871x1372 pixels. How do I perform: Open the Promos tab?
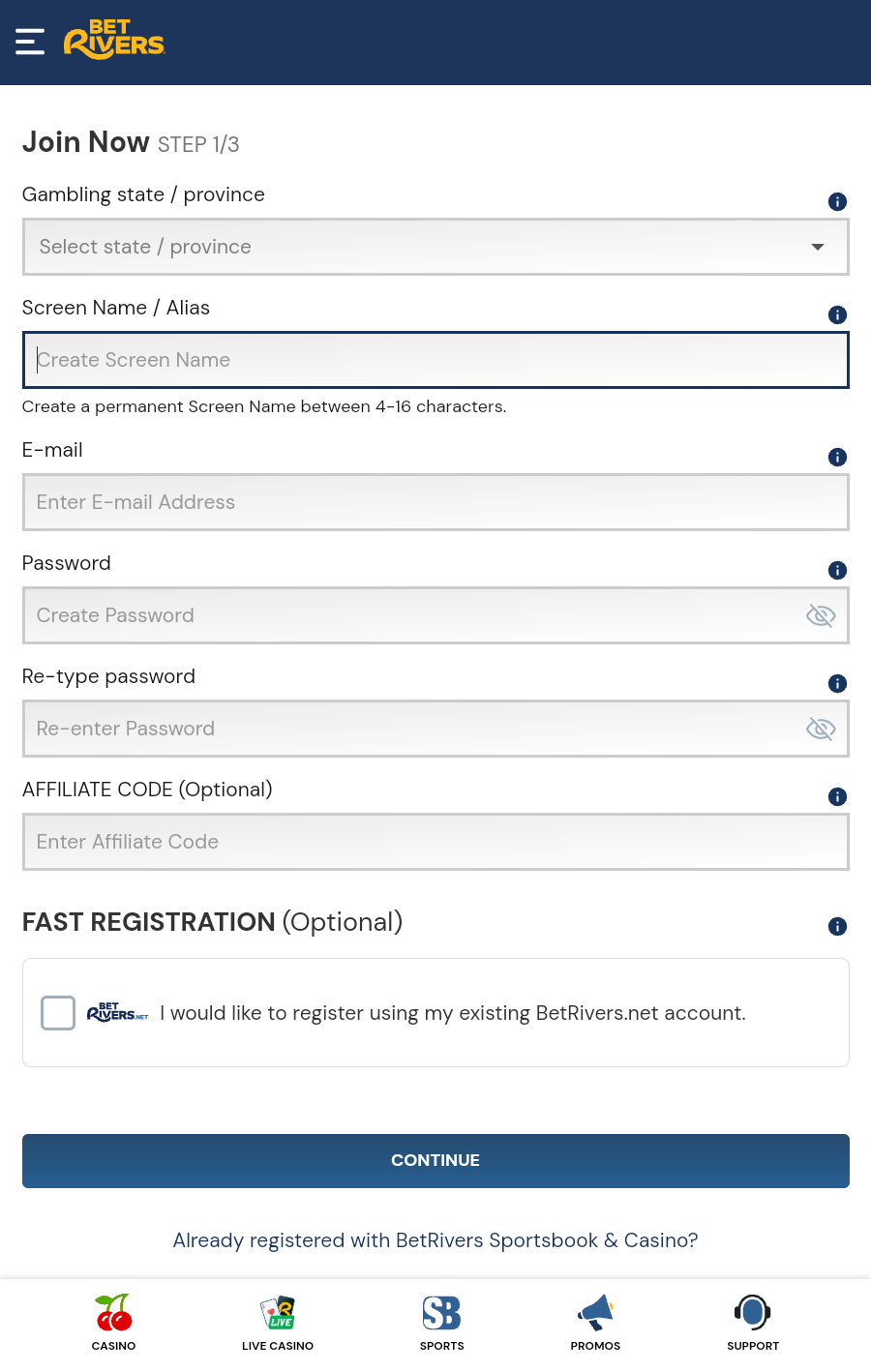(x=595, y=1322)
